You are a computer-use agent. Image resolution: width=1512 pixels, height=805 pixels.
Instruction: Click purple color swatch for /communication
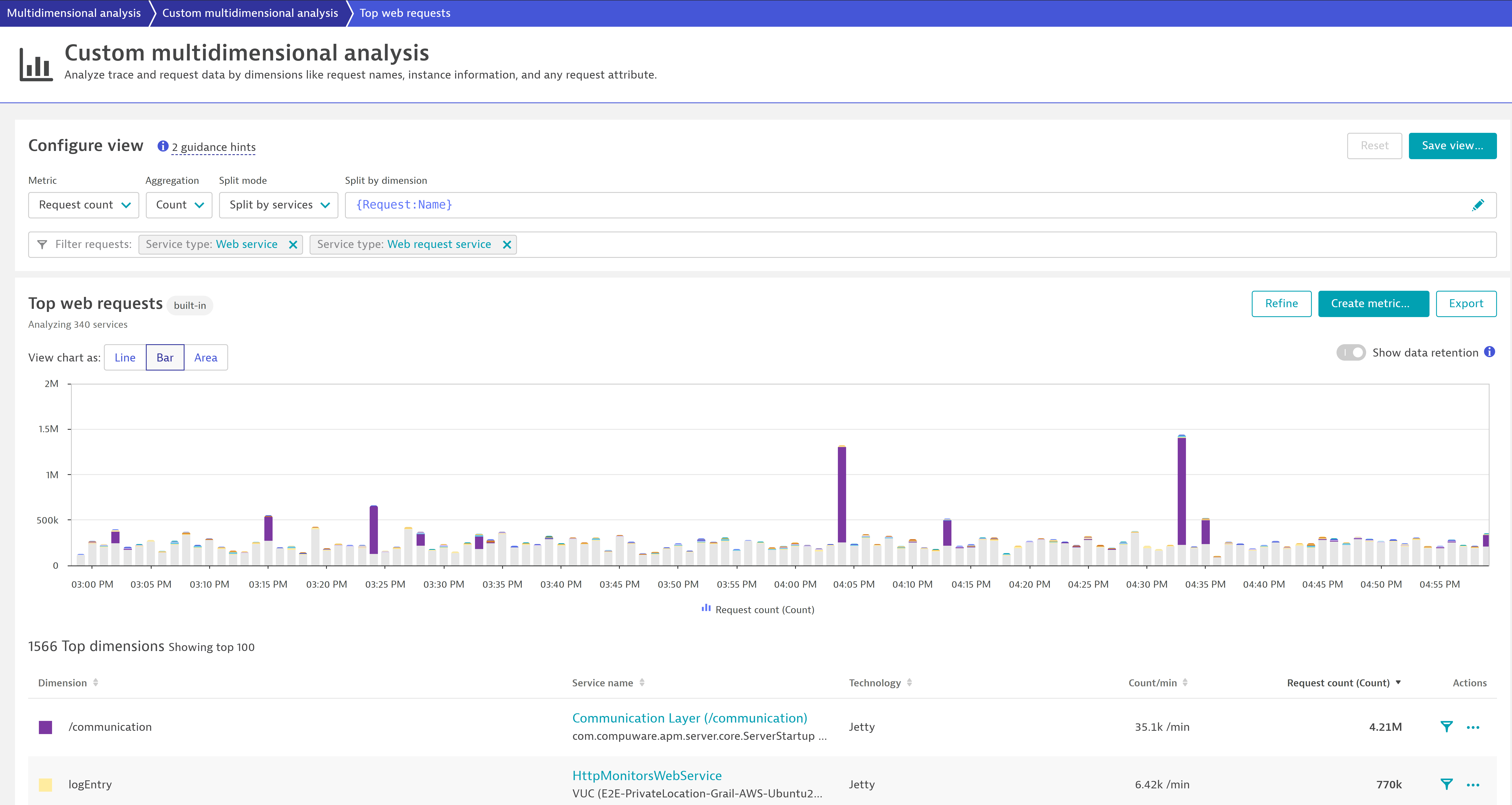click(x=45, y=727)
